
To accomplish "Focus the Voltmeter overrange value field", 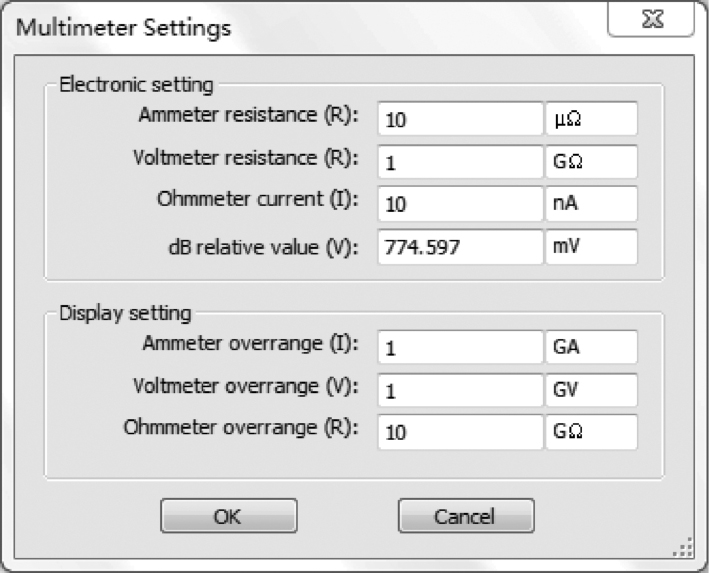I will [x=461, y=390].
